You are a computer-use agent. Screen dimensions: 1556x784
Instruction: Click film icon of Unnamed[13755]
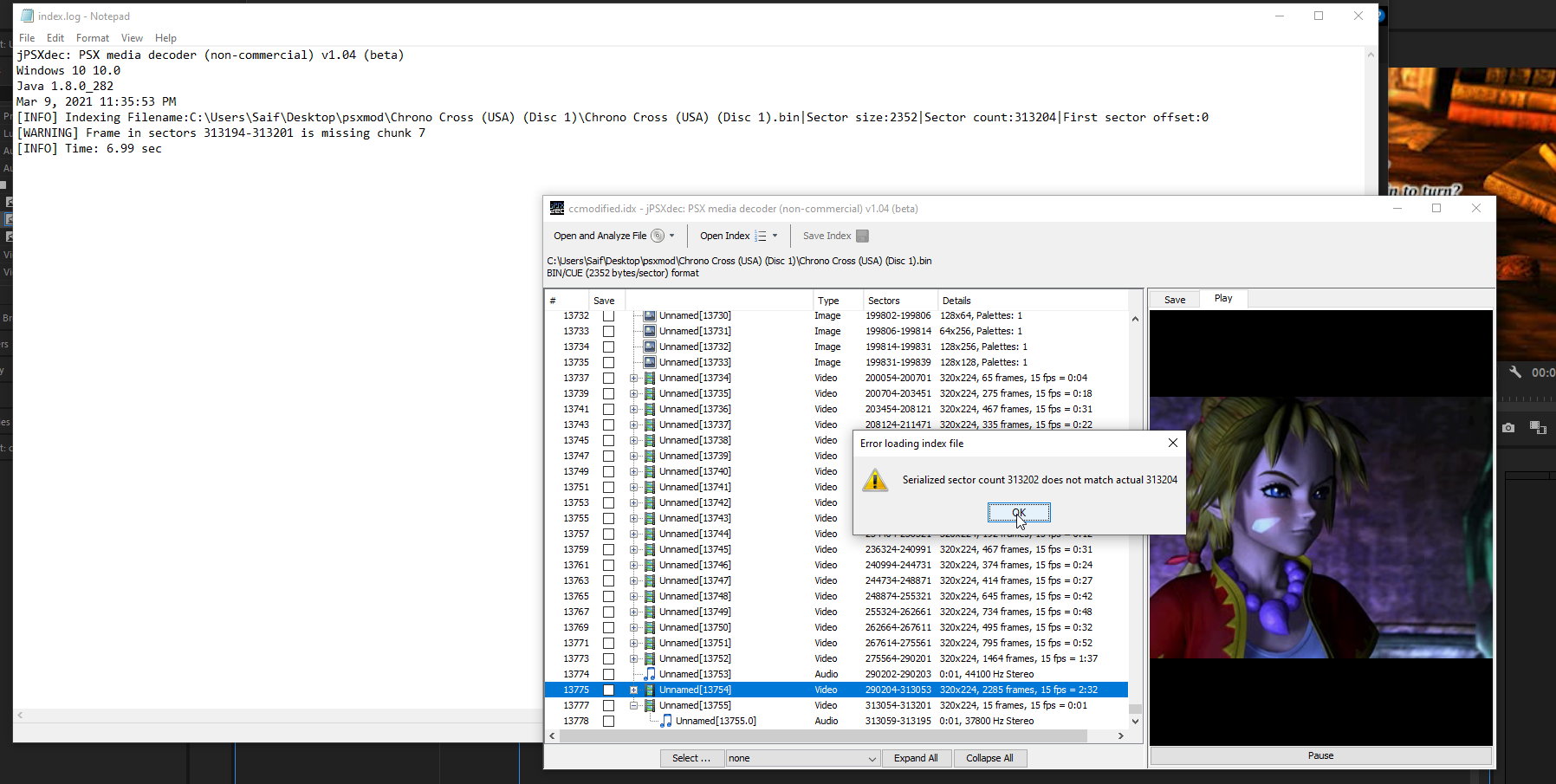coord(650,705)
